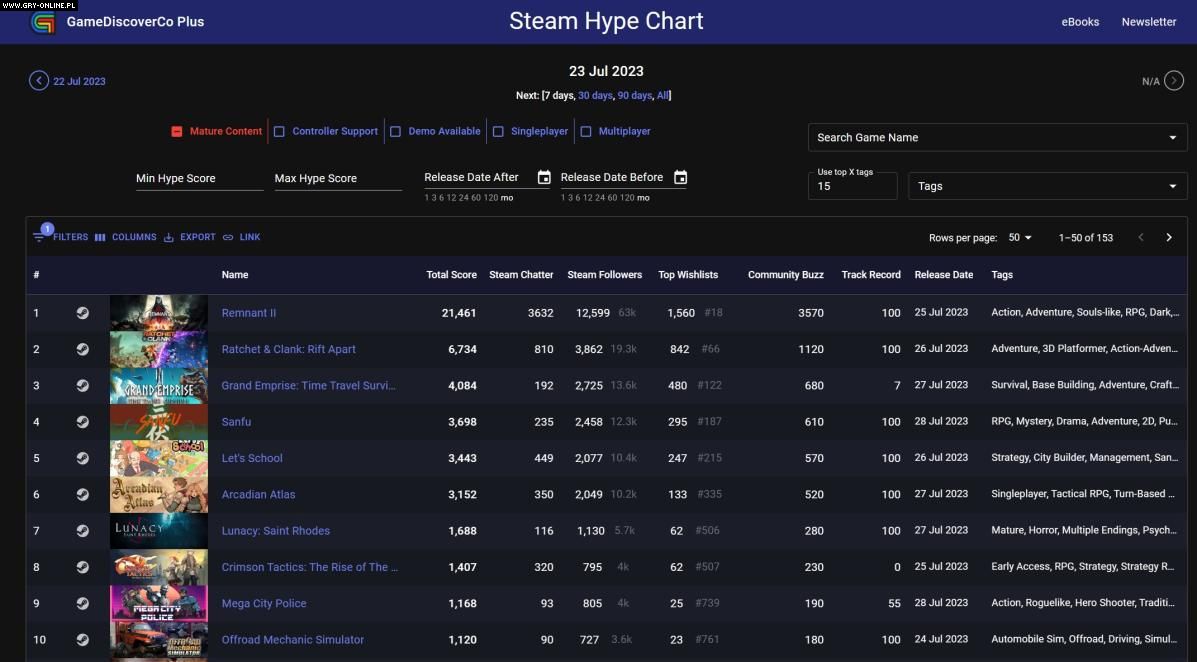Open the Columns selector icon
This screenshot has height=662, width=1197.
100,237
